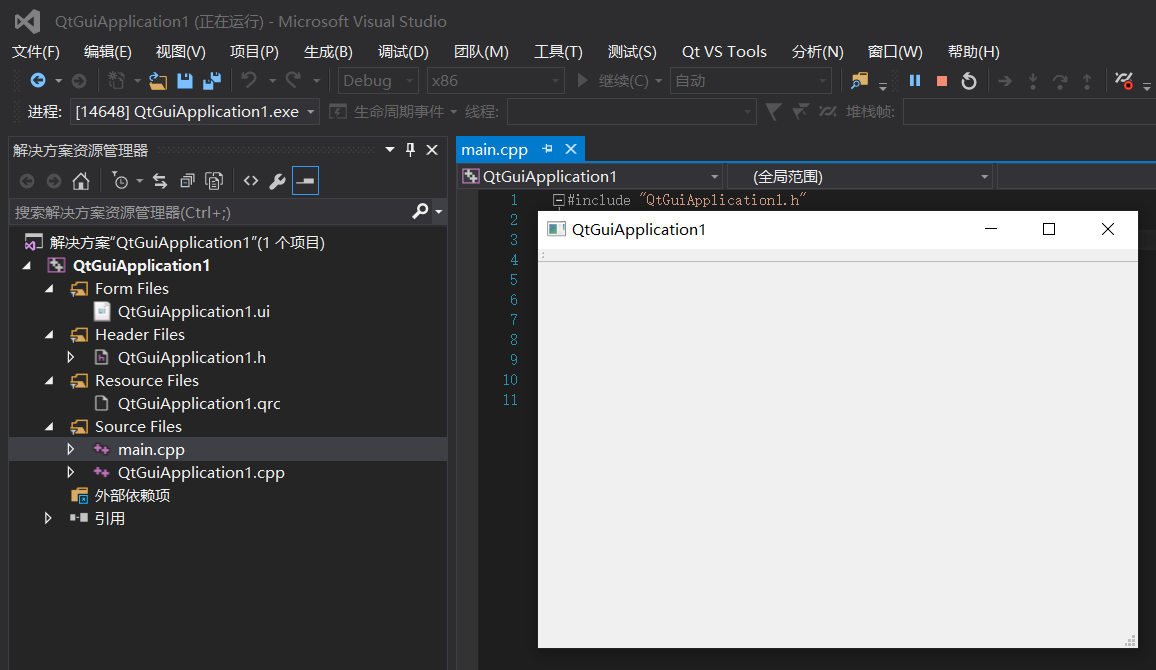Viewport: 1156px width, 670px height.
Task: Click the Redo arrow in the toolbar
Action: click(293, 80)
